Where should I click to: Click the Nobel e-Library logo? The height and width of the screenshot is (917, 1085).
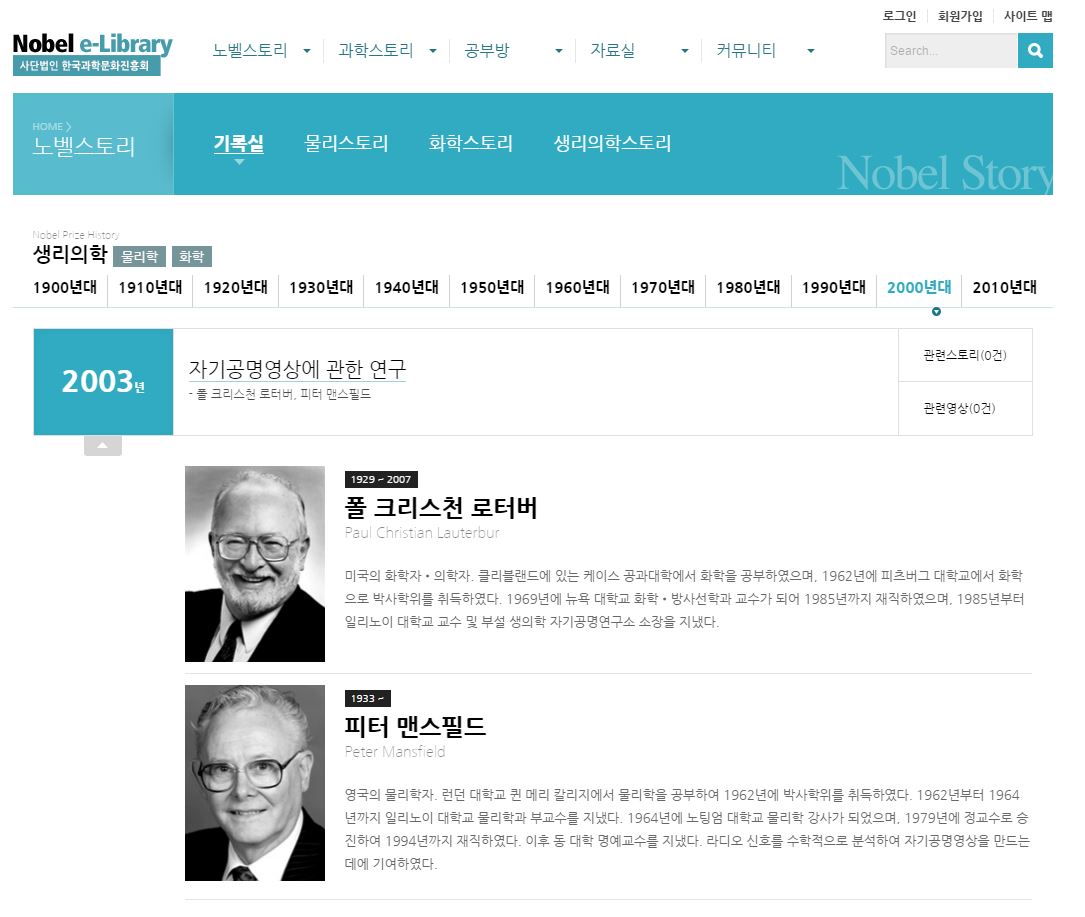(x=92, y=53)
